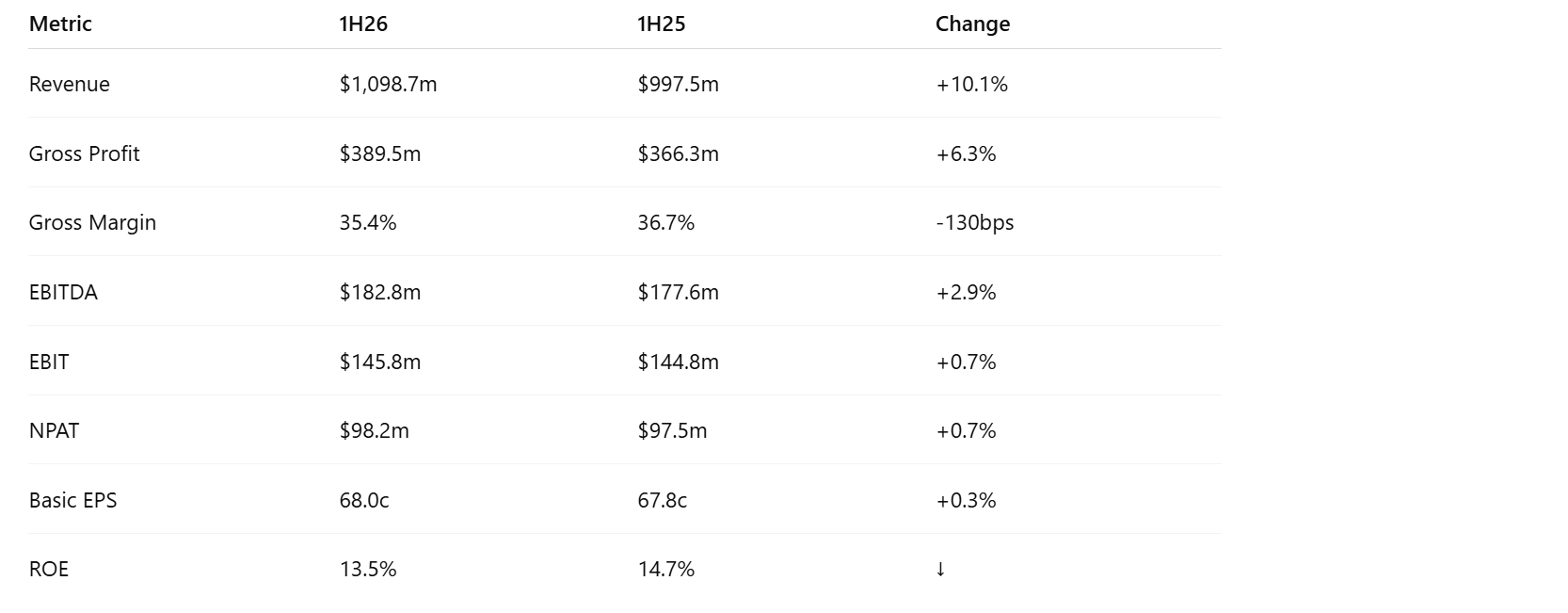This screenshot has height=613, width=1568.
Task: Click the Gross Margin row label
Action: pyautogui.click(x=92, y=223)
